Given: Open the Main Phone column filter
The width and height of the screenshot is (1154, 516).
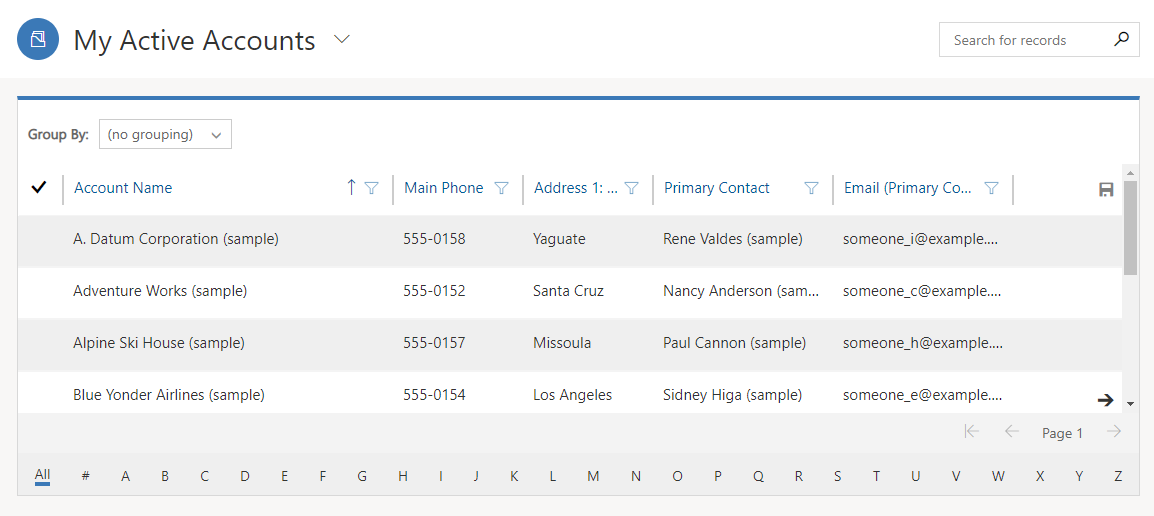Looking at the screenshot, I should click(x=501, y=188).
